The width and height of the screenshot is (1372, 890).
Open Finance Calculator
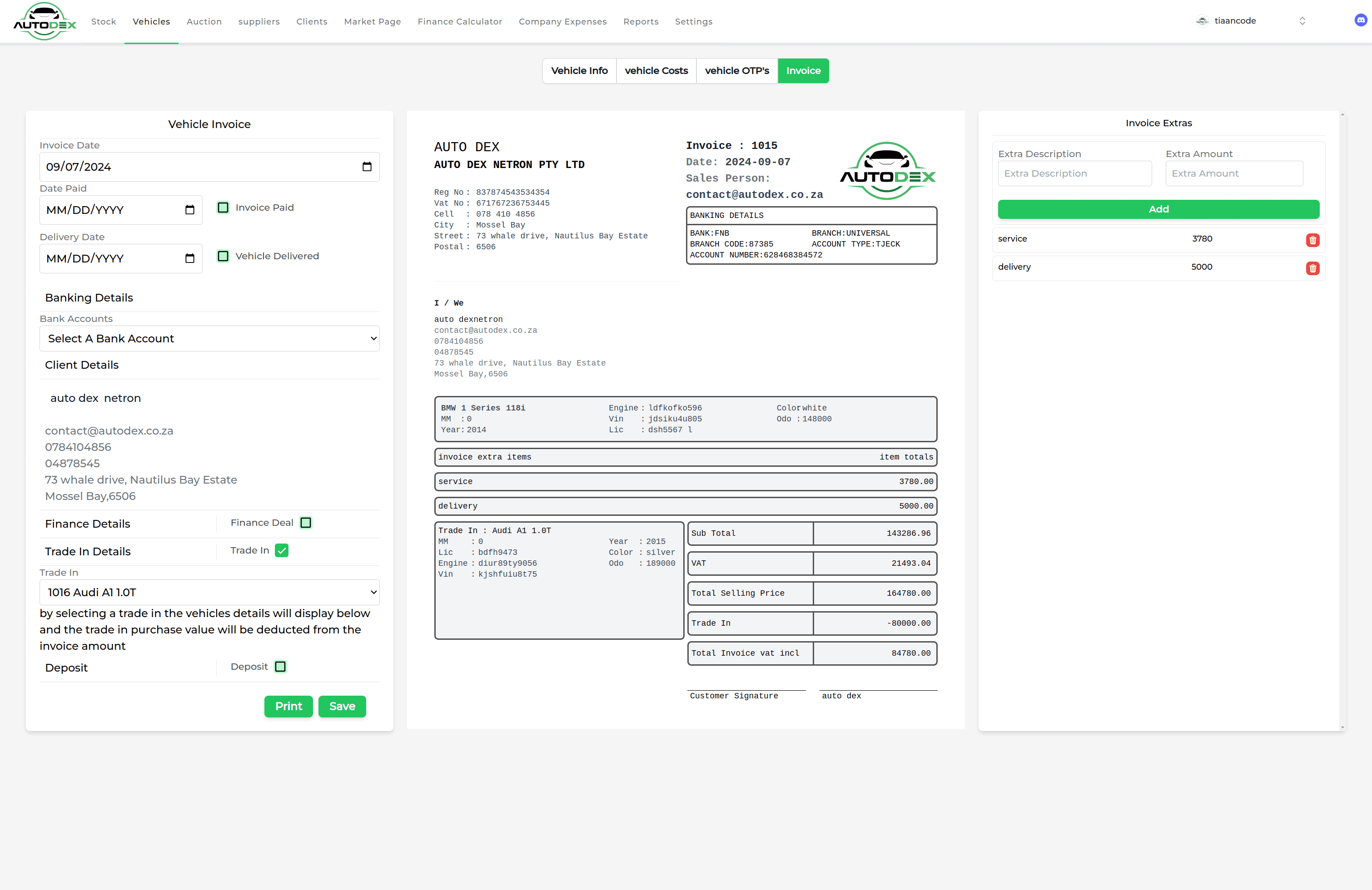(459, 21)
